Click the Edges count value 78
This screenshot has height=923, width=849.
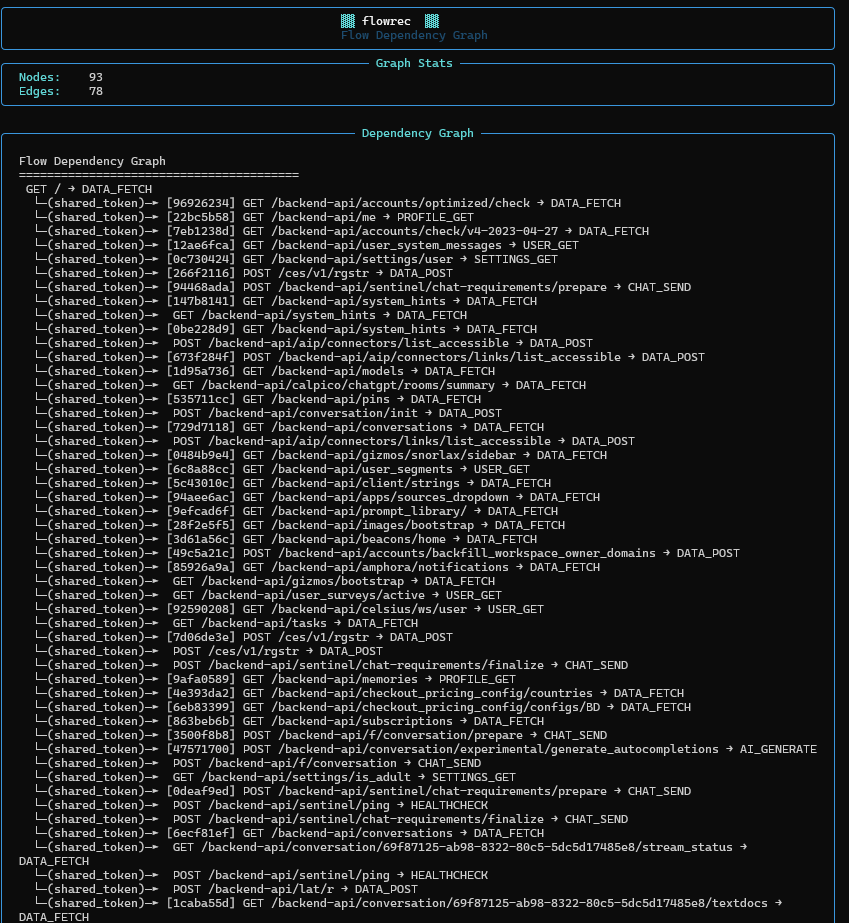96,91
